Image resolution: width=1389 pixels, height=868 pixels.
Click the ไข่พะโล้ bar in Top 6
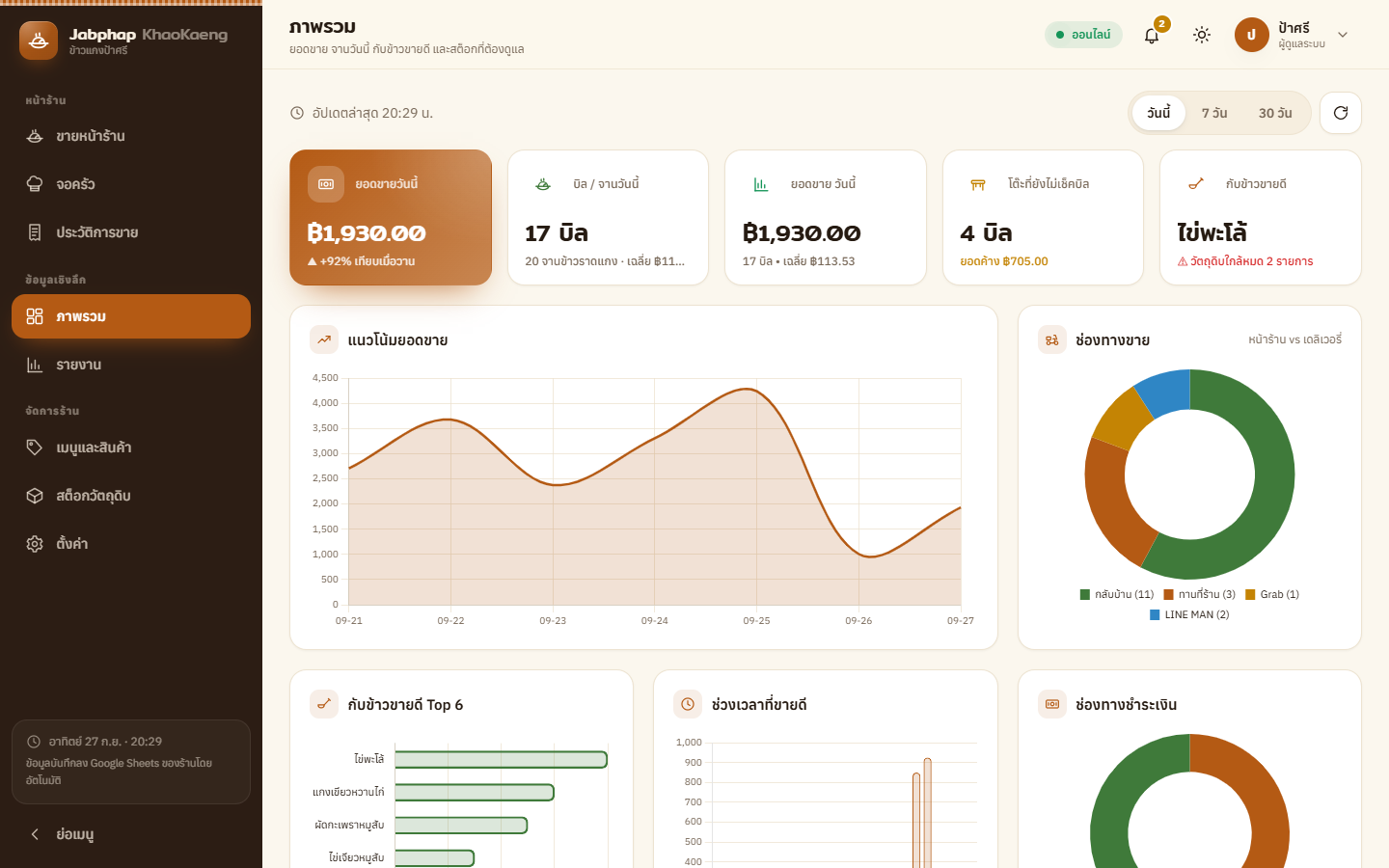pyautogui.click(x=502, y=760)
